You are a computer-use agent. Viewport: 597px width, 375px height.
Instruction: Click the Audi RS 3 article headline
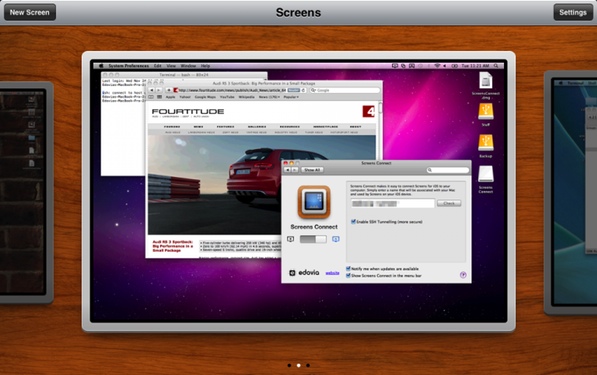click(x=172, y=246)
